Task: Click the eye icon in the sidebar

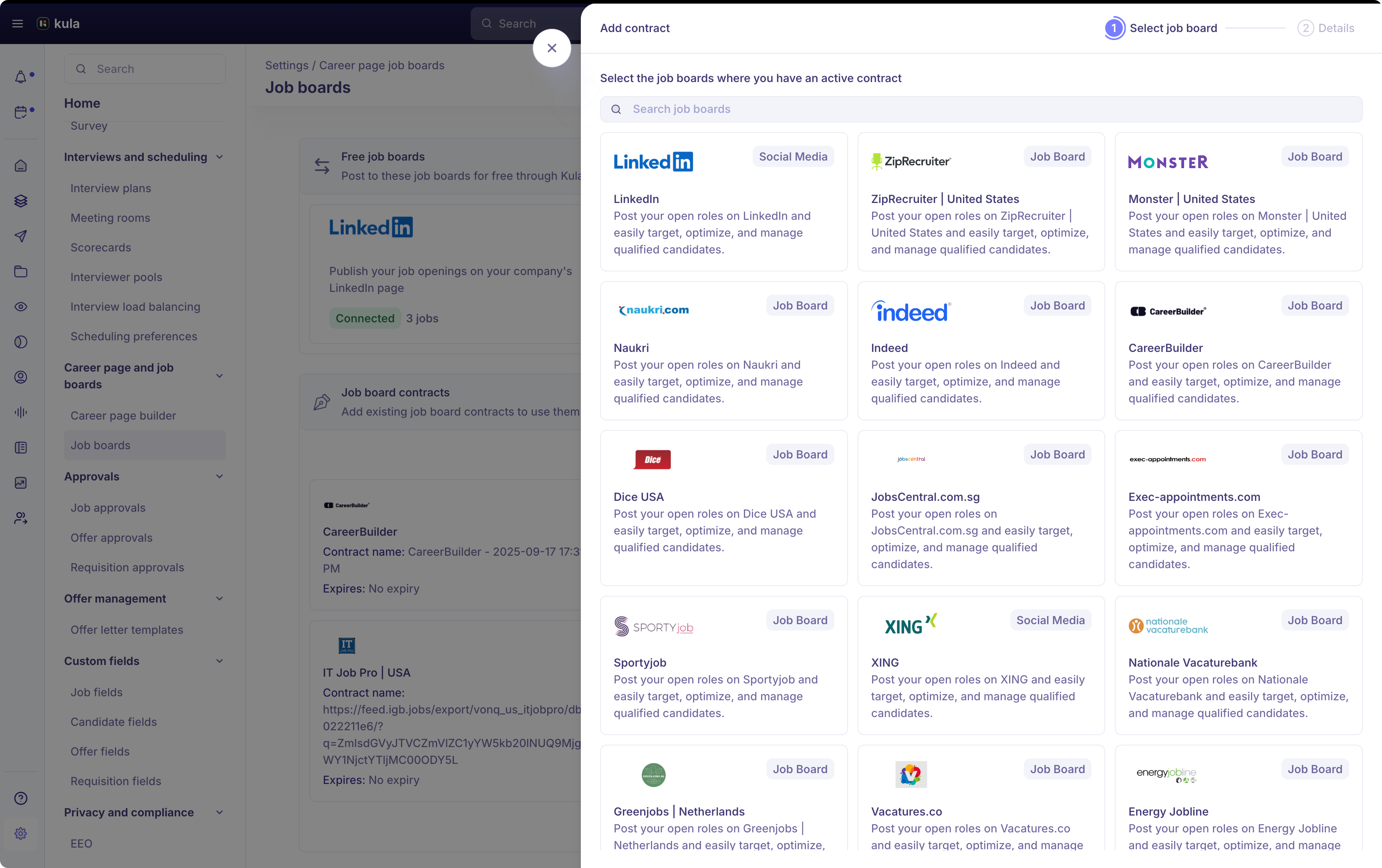Action: pyautogui.click(x=21, y=306)
